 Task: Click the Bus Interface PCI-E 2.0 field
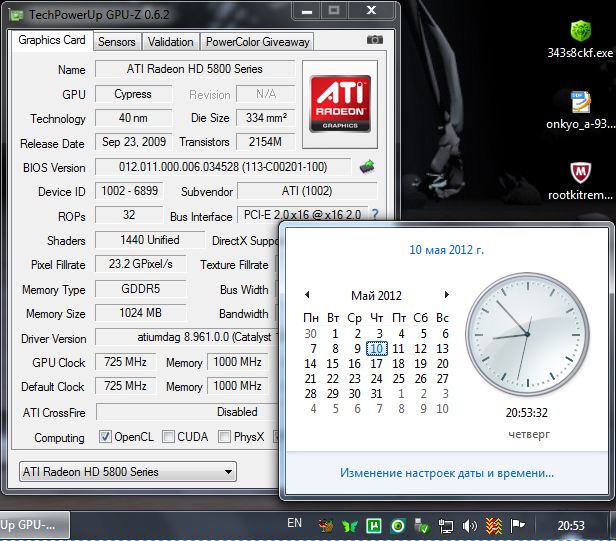tap(302, 215)
